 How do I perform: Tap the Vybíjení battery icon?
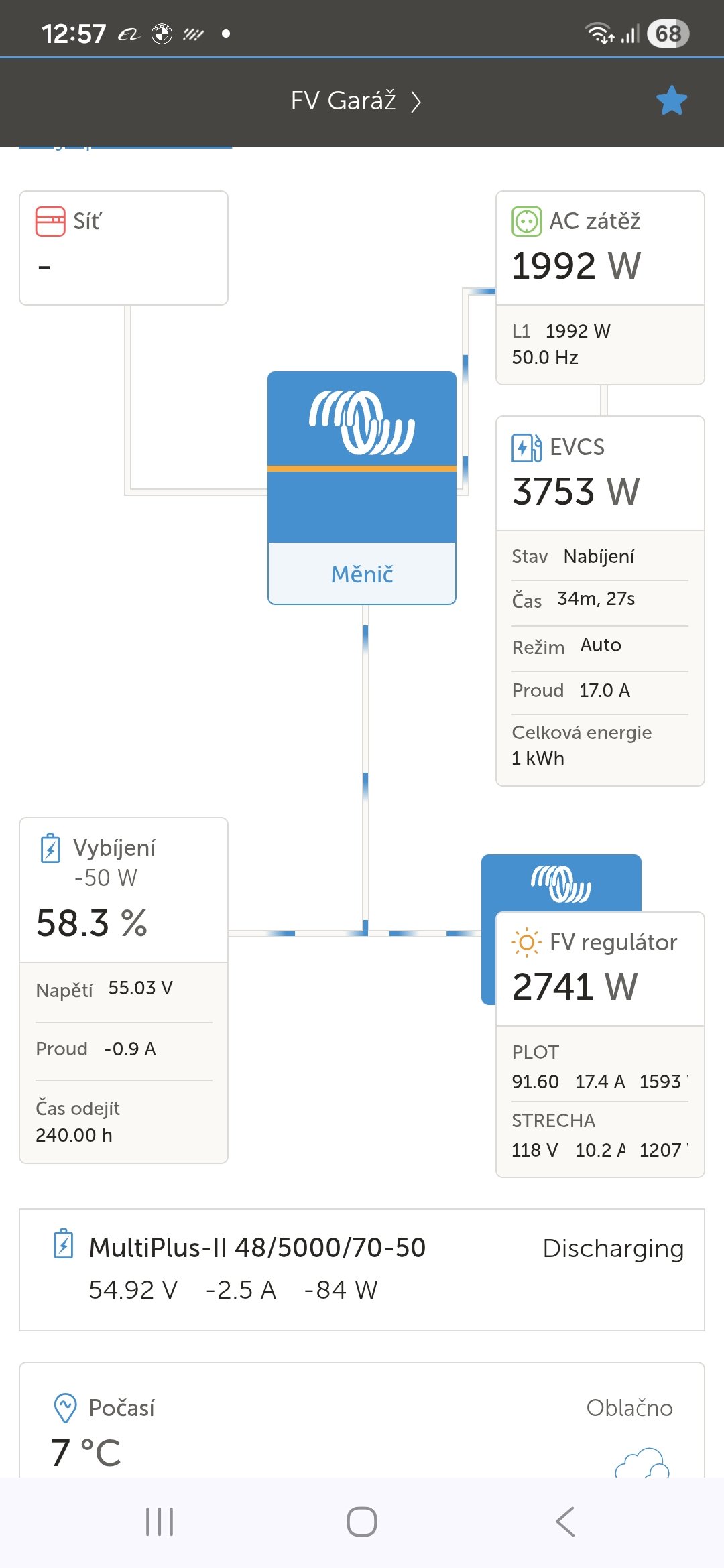pyautogui.click(x=50, y=848)
